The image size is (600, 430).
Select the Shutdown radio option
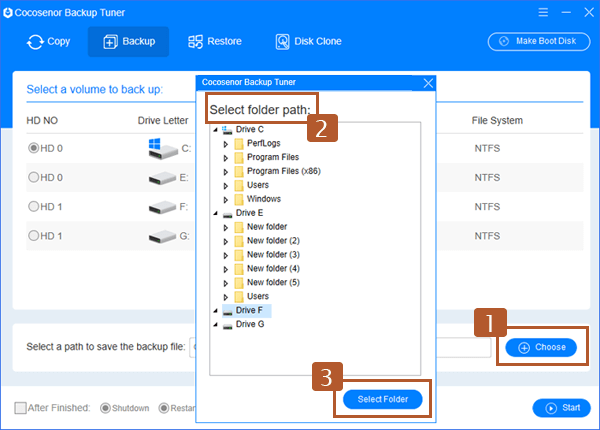[105, 408]
